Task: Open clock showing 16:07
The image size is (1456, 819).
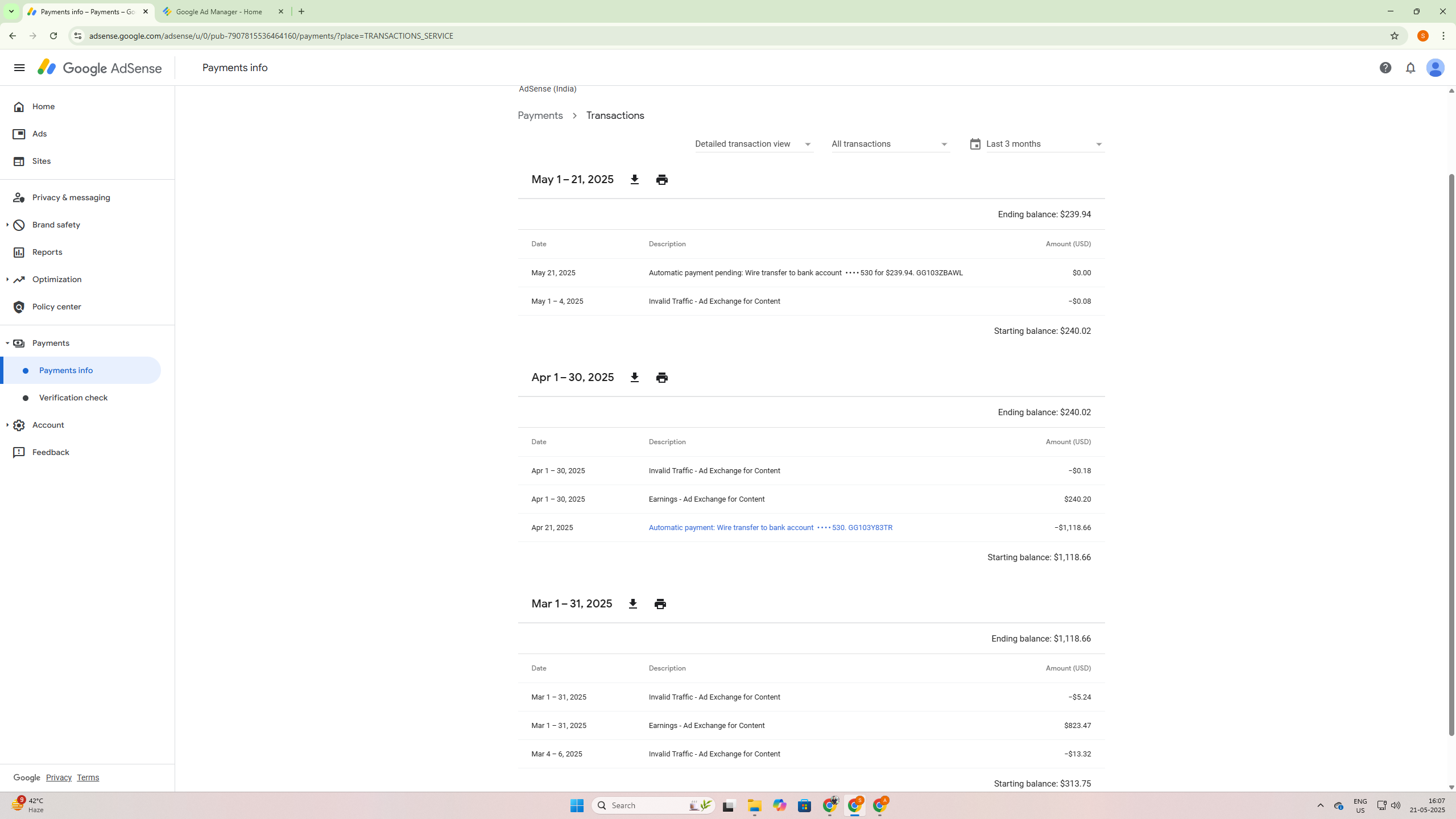Action: 1427,805
